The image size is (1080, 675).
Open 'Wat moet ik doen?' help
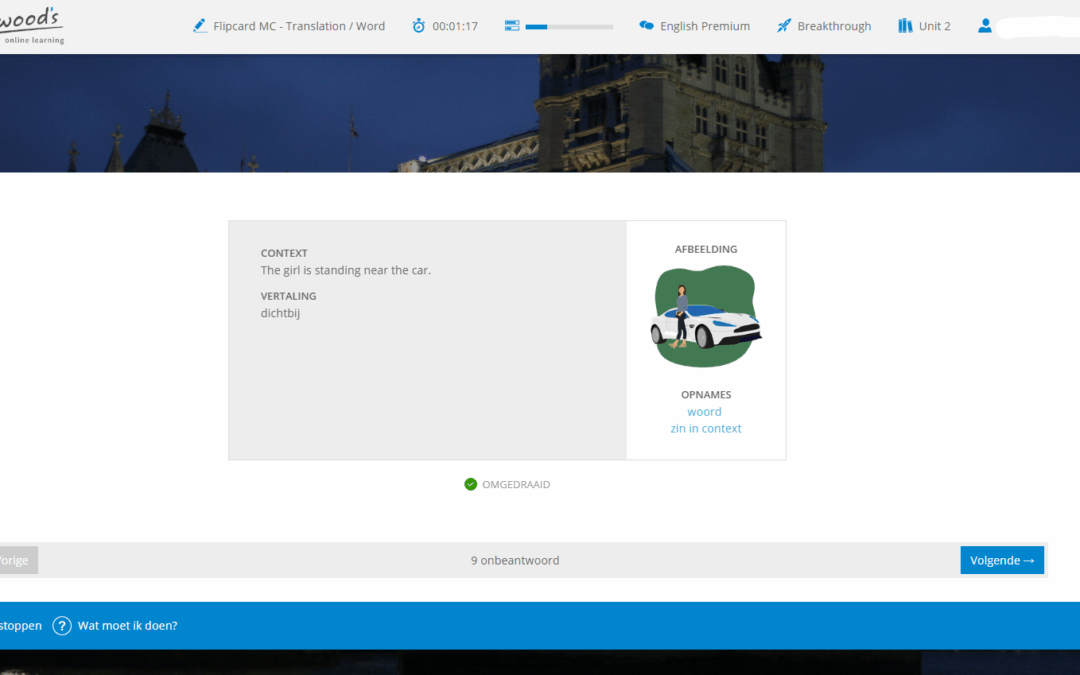(127, 625)
